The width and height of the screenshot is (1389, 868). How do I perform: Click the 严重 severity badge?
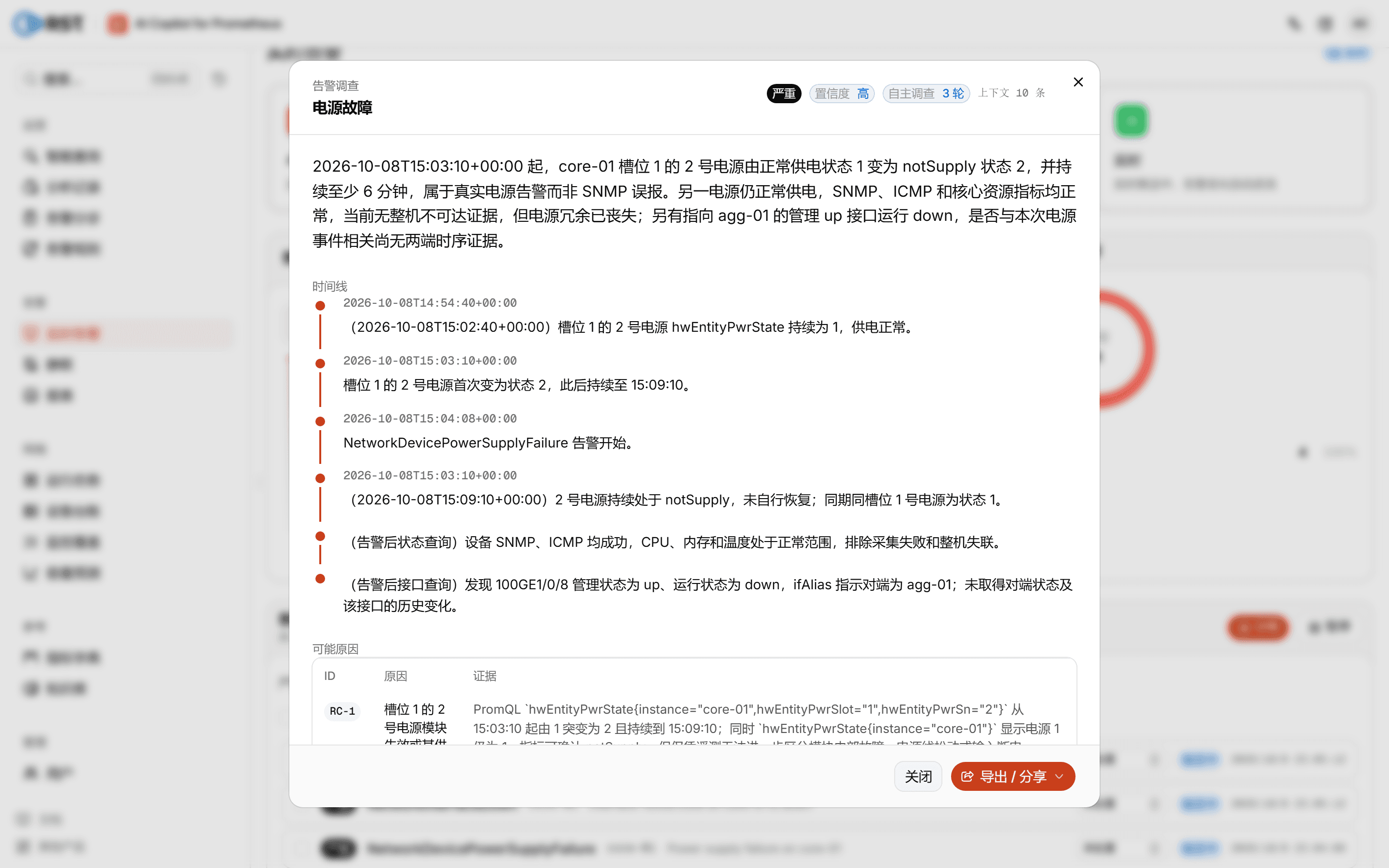click(x=783, y=94)
